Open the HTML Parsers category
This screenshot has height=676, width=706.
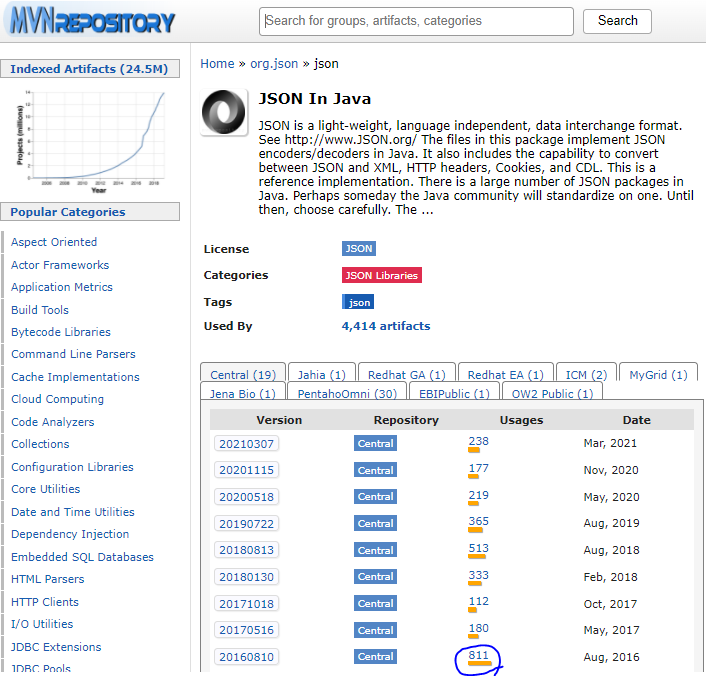[48, 579]
